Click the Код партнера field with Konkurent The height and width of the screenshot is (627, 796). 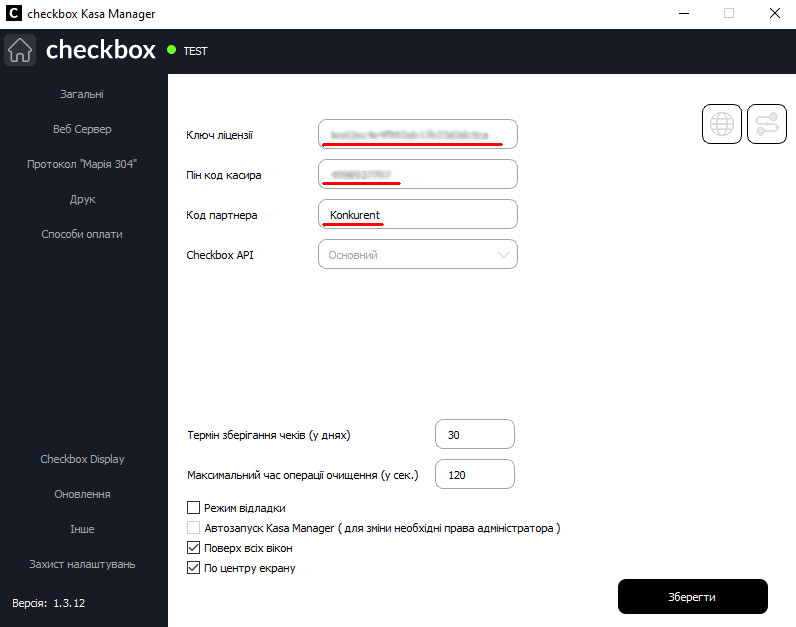point(418,215)
